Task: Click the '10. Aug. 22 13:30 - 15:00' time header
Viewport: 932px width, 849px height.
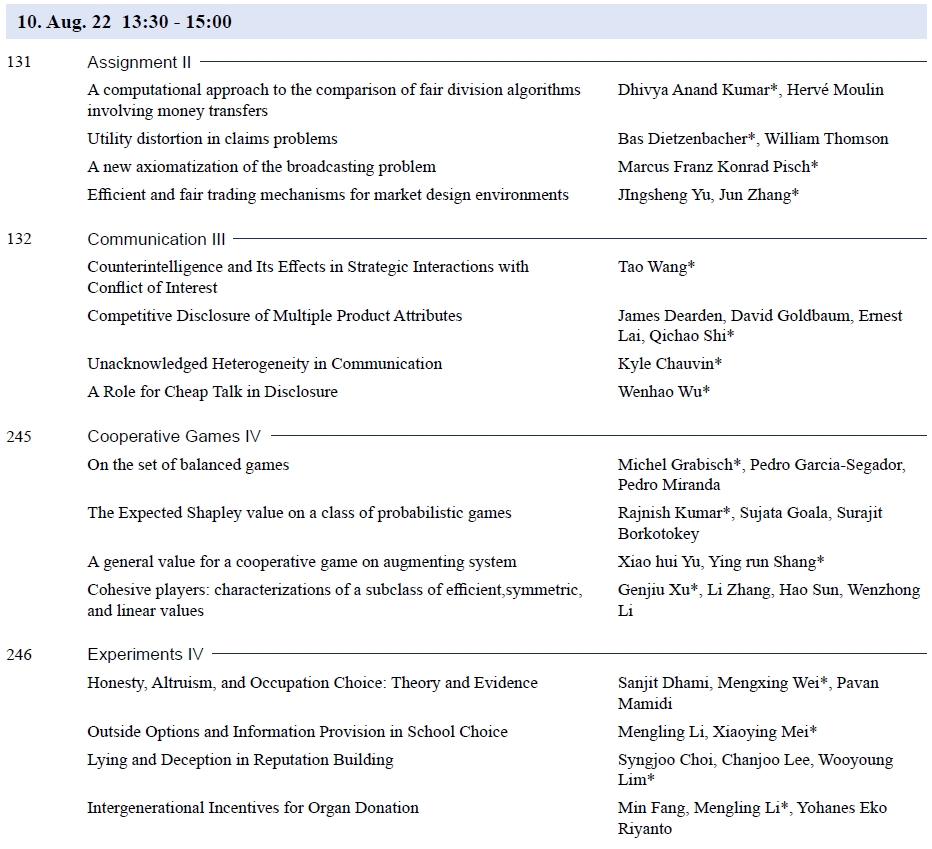Action: coord(125,21)
